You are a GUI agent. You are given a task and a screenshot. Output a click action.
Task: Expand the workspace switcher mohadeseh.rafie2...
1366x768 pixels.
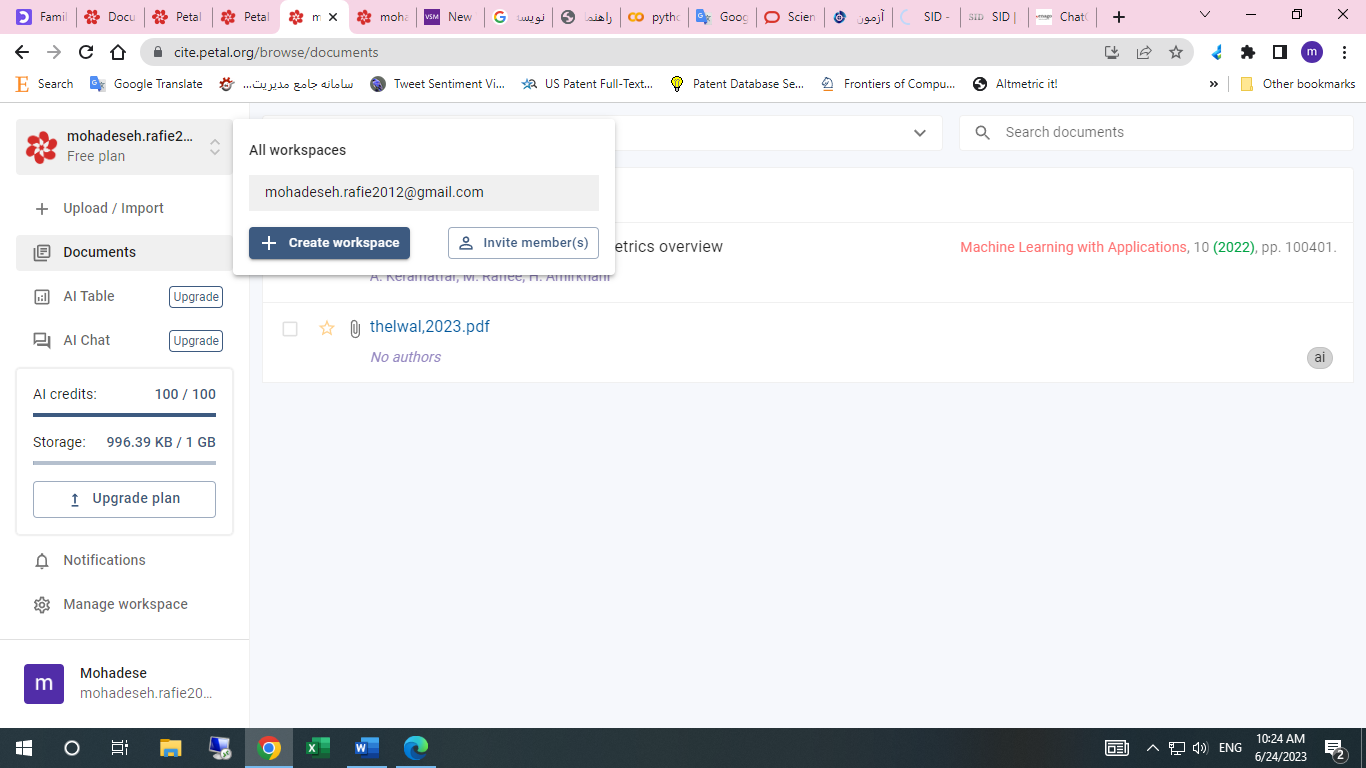[124, 147]
